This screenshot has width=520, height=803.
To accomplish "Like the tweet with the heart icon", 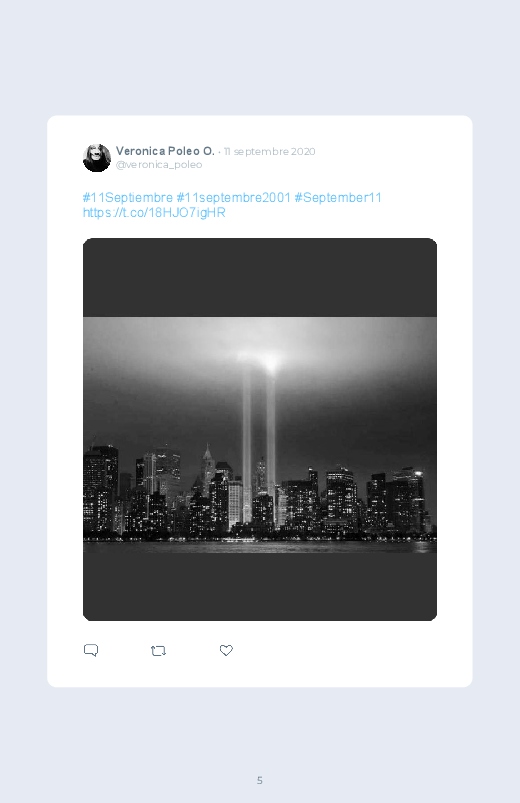I will [x=226, y=650].
